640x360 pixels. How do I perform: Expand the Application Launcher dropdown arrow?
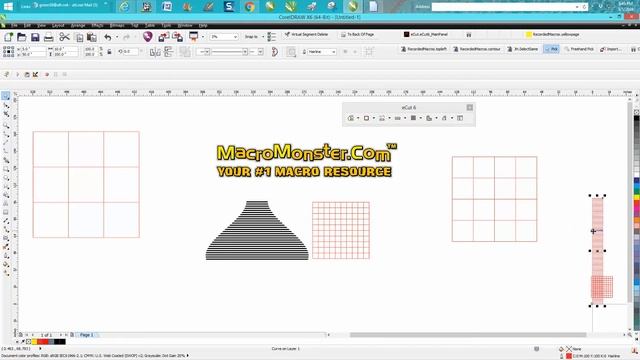click(x=202, y=37)
